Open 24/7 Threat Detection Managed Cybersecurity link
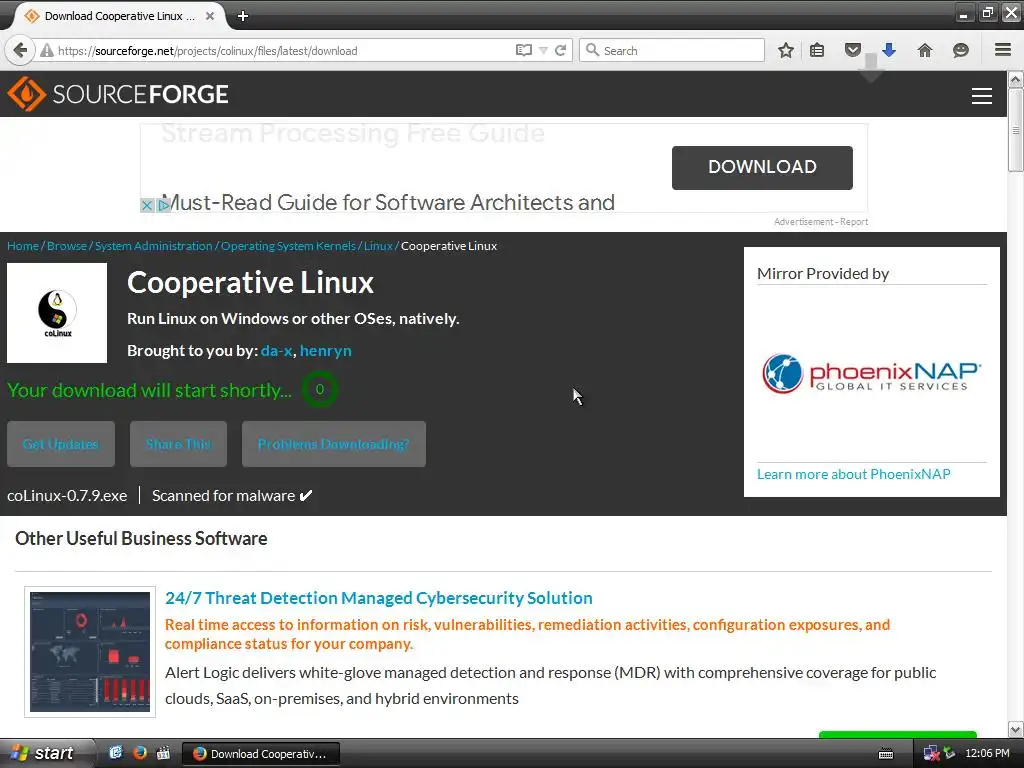 pyautogui.click(x=379, y=598)
